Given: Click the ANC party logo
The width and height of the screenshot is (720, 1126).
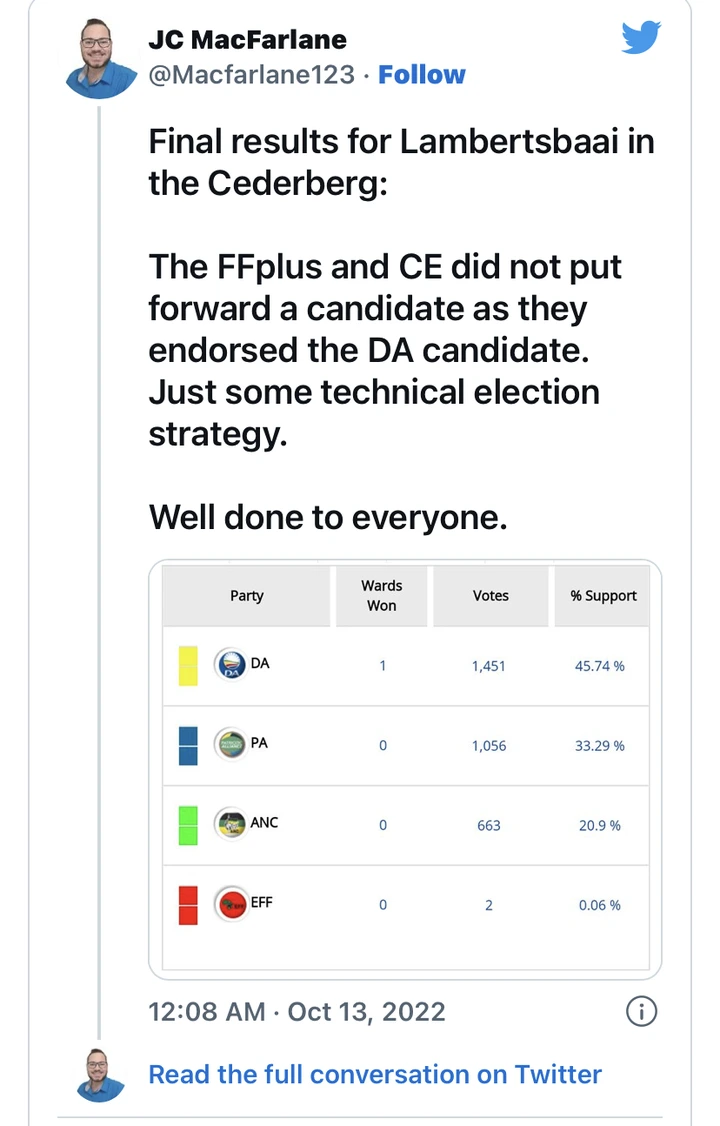Looking at the screenshot, I should coord(230,825).
